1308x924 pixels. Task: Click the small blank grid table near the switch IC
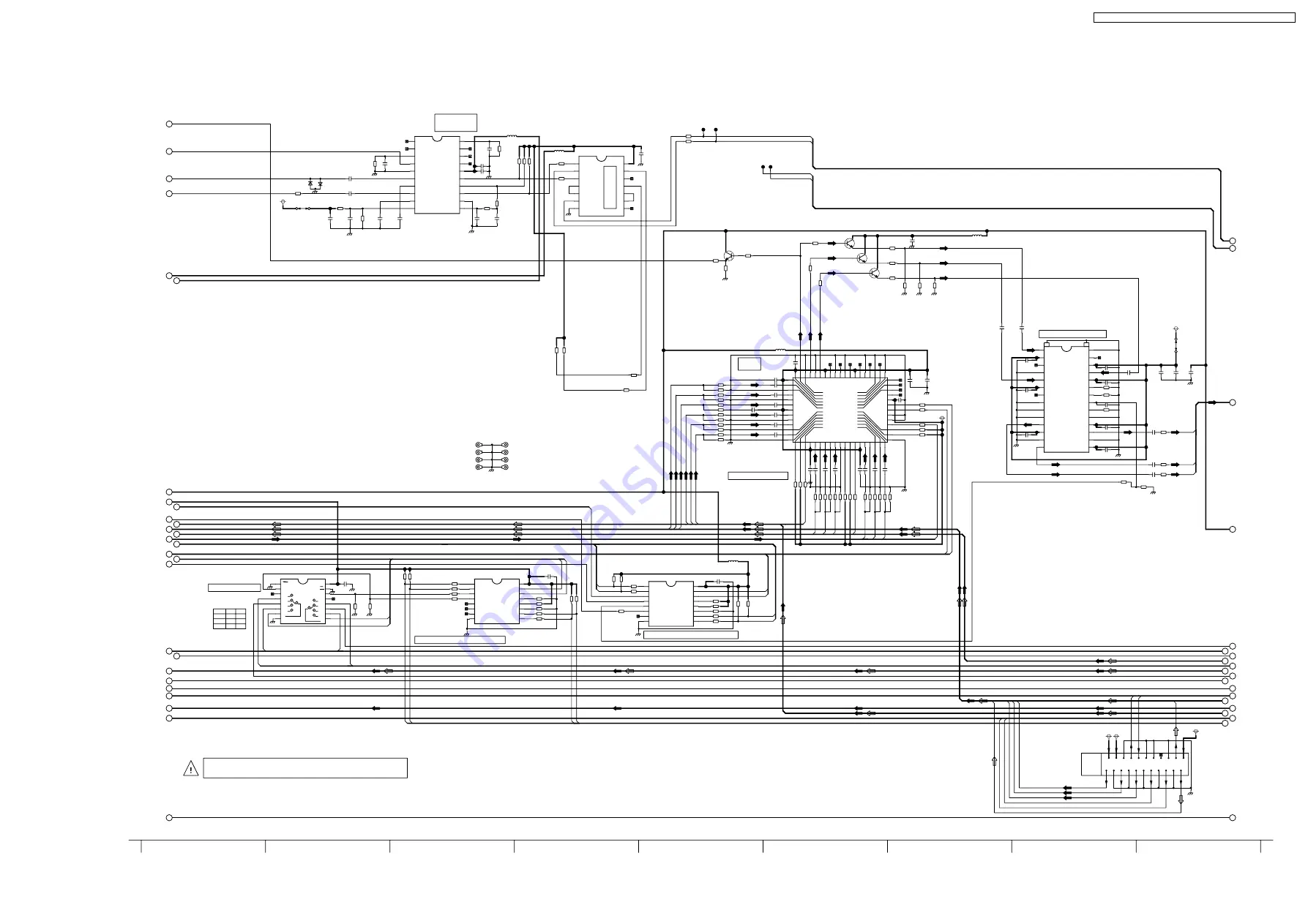(x=229, y=618)
